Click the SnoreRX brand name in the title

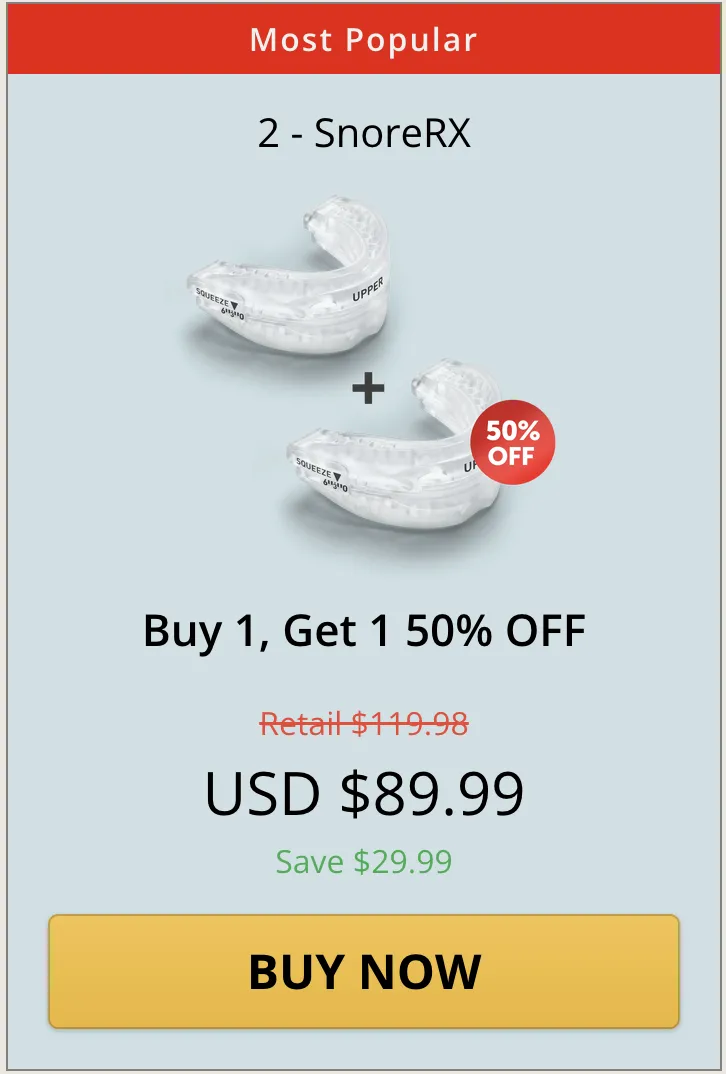click(x=392, y=133)
